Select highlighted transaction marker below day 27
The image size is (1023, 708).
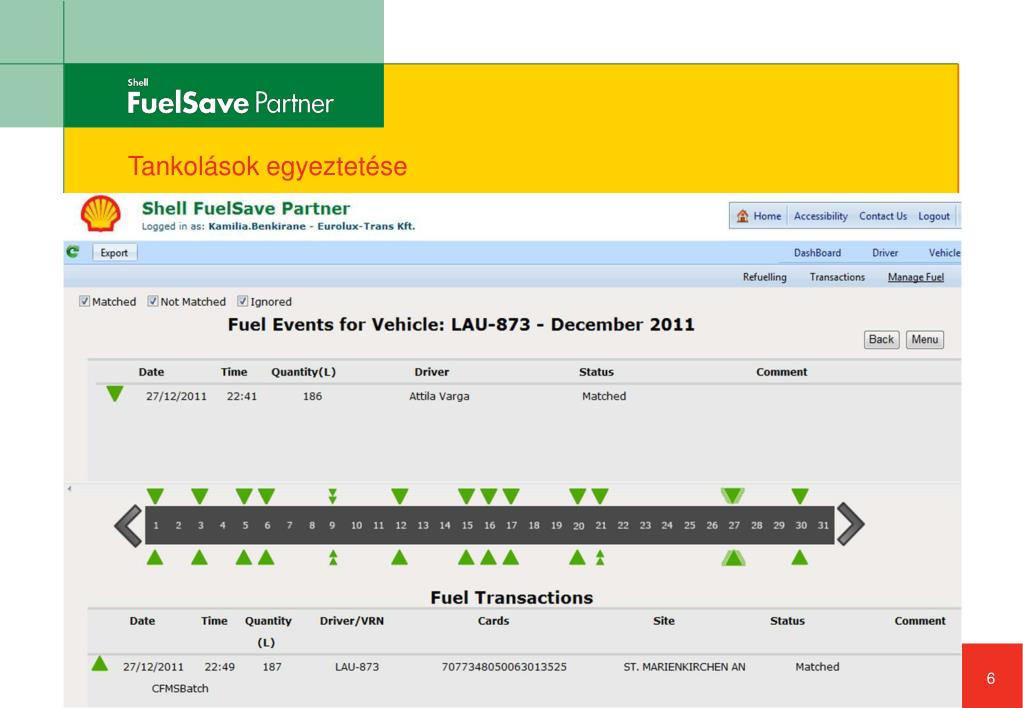[733, 557]
